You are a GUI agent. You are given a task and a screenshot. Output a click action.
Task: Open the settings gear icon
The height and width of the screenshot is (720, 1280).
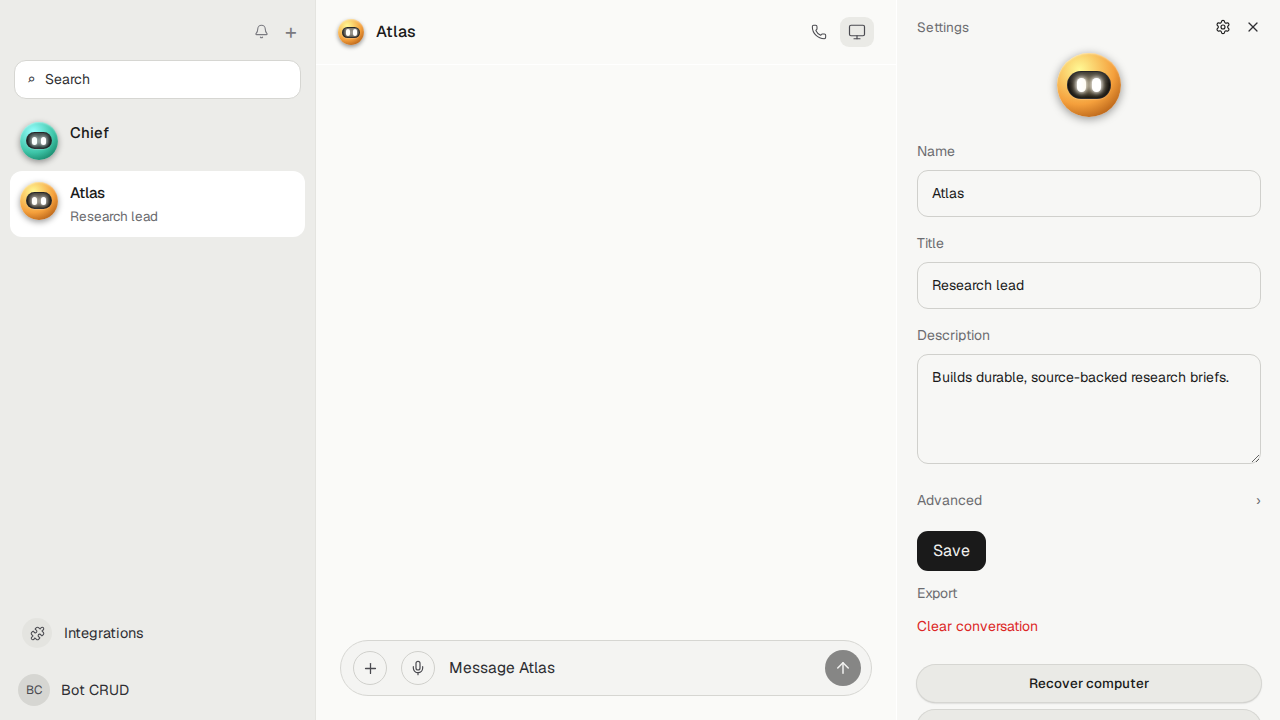(1223, 27)
